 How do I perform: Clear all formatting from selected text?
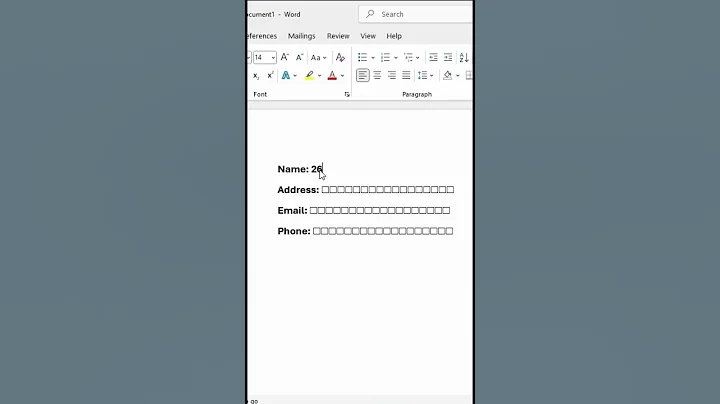click(x=340, y=57)
